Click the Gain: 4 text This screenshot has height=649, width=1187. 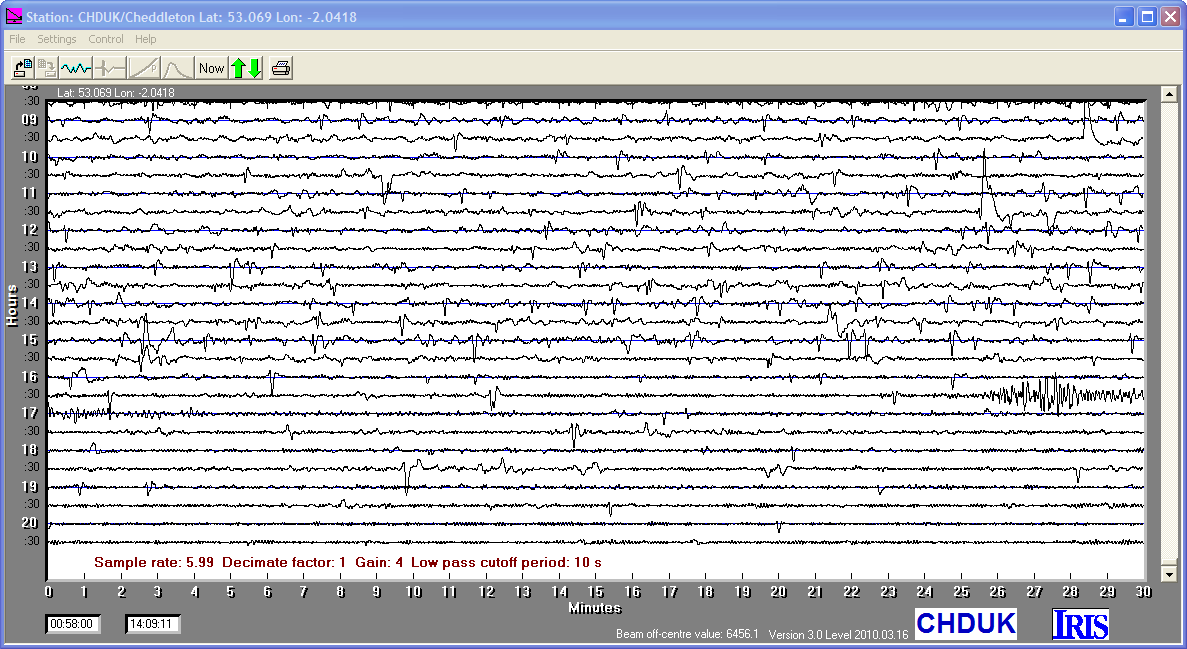coord(379,563)
